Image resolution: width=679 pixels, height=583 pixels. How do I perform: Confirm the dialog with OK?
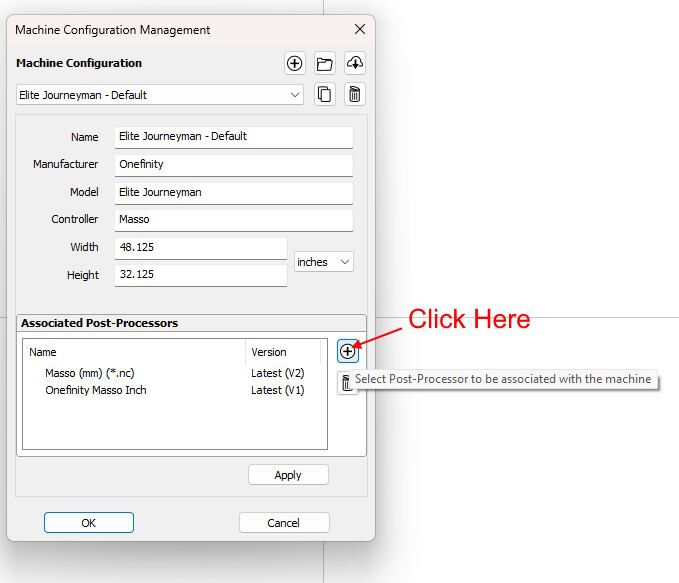click(88, 523)
